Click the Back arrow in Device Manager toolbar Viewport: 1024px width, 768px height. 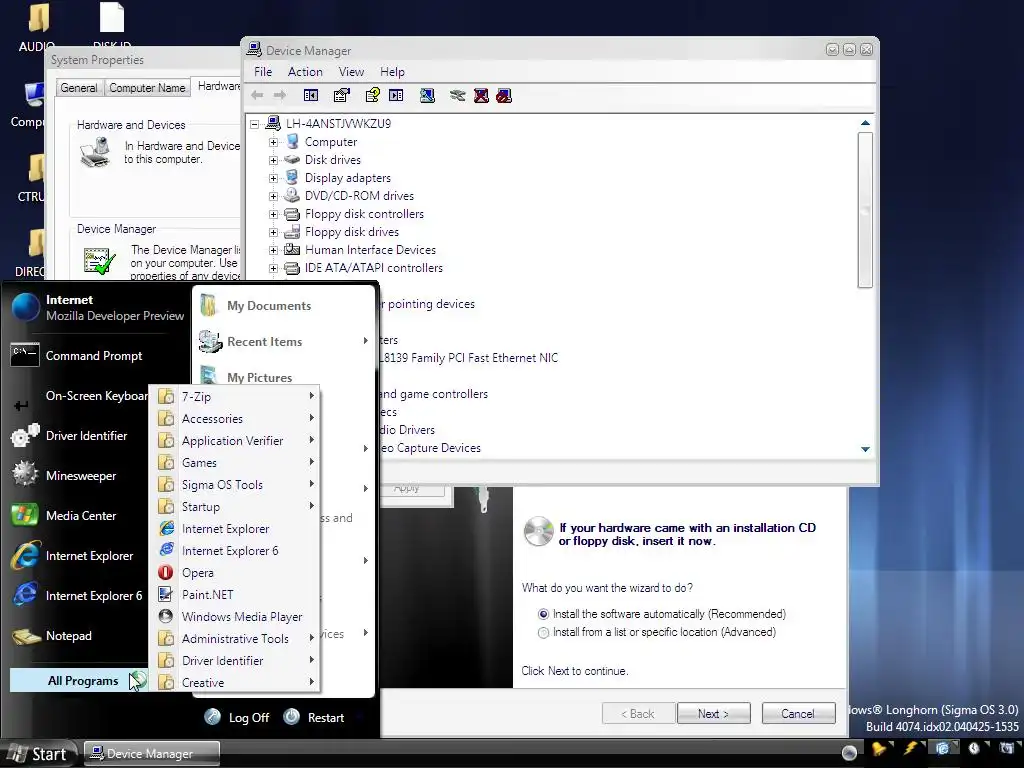(257, 95)
